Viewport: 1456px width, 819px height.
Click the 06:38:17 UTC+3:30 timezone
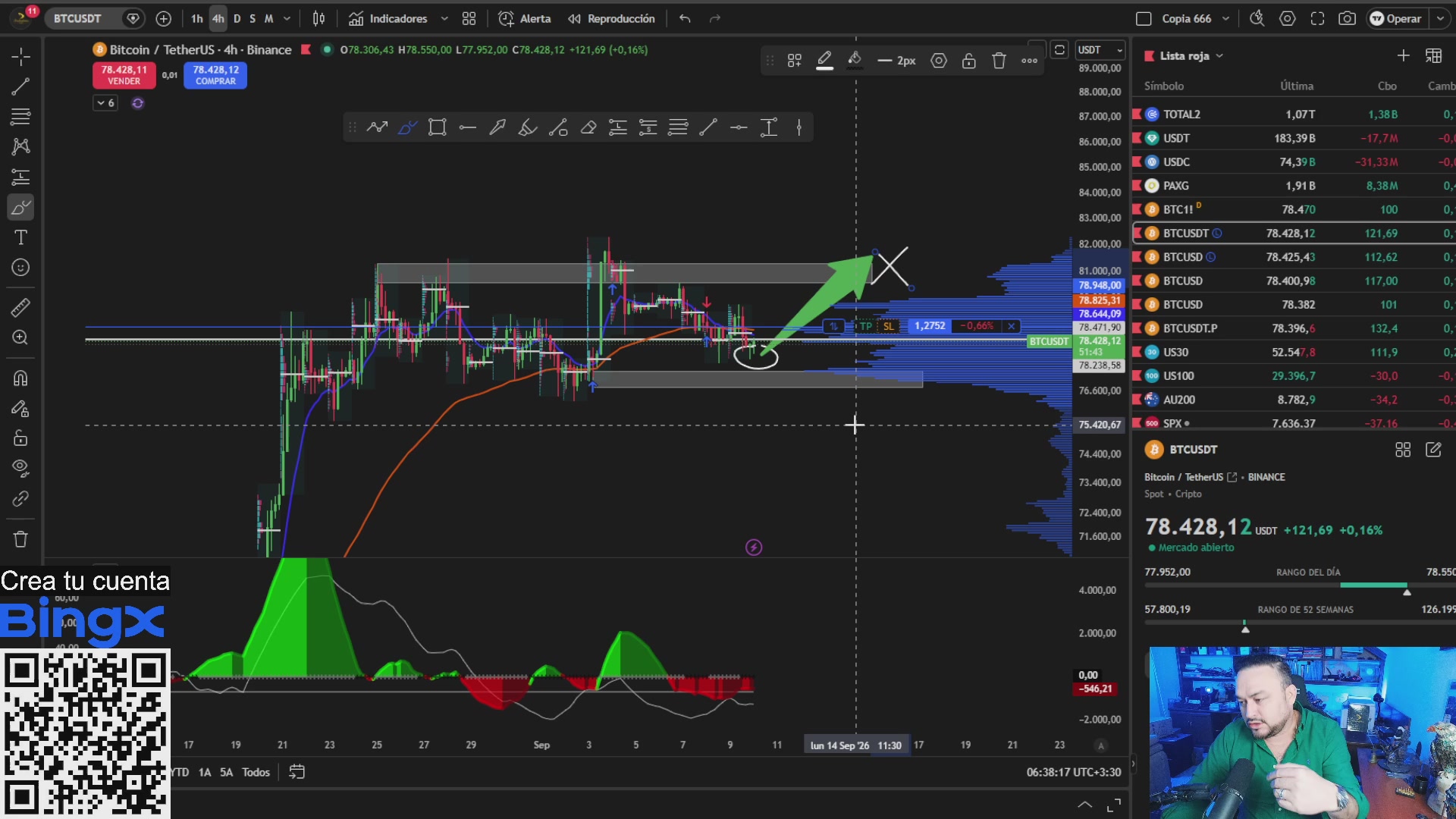(1074, 772)
